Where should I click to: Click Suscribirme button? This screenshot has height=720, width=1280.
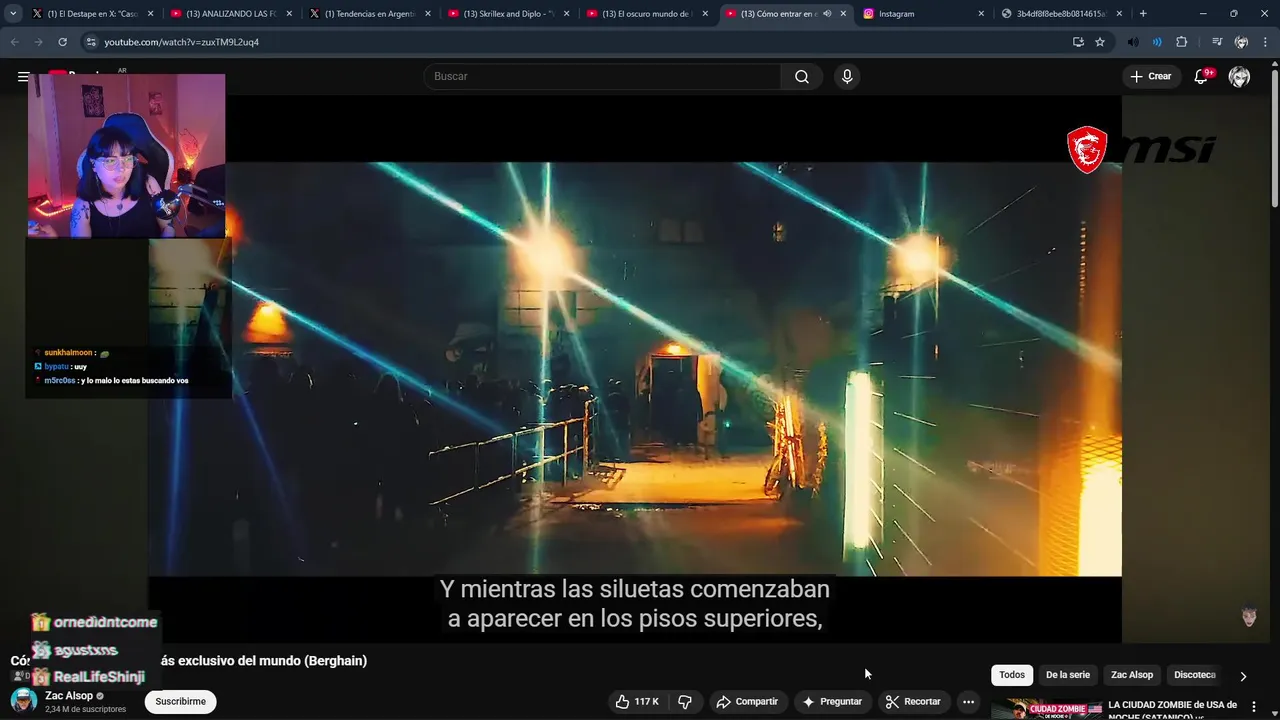pos(180,702)
